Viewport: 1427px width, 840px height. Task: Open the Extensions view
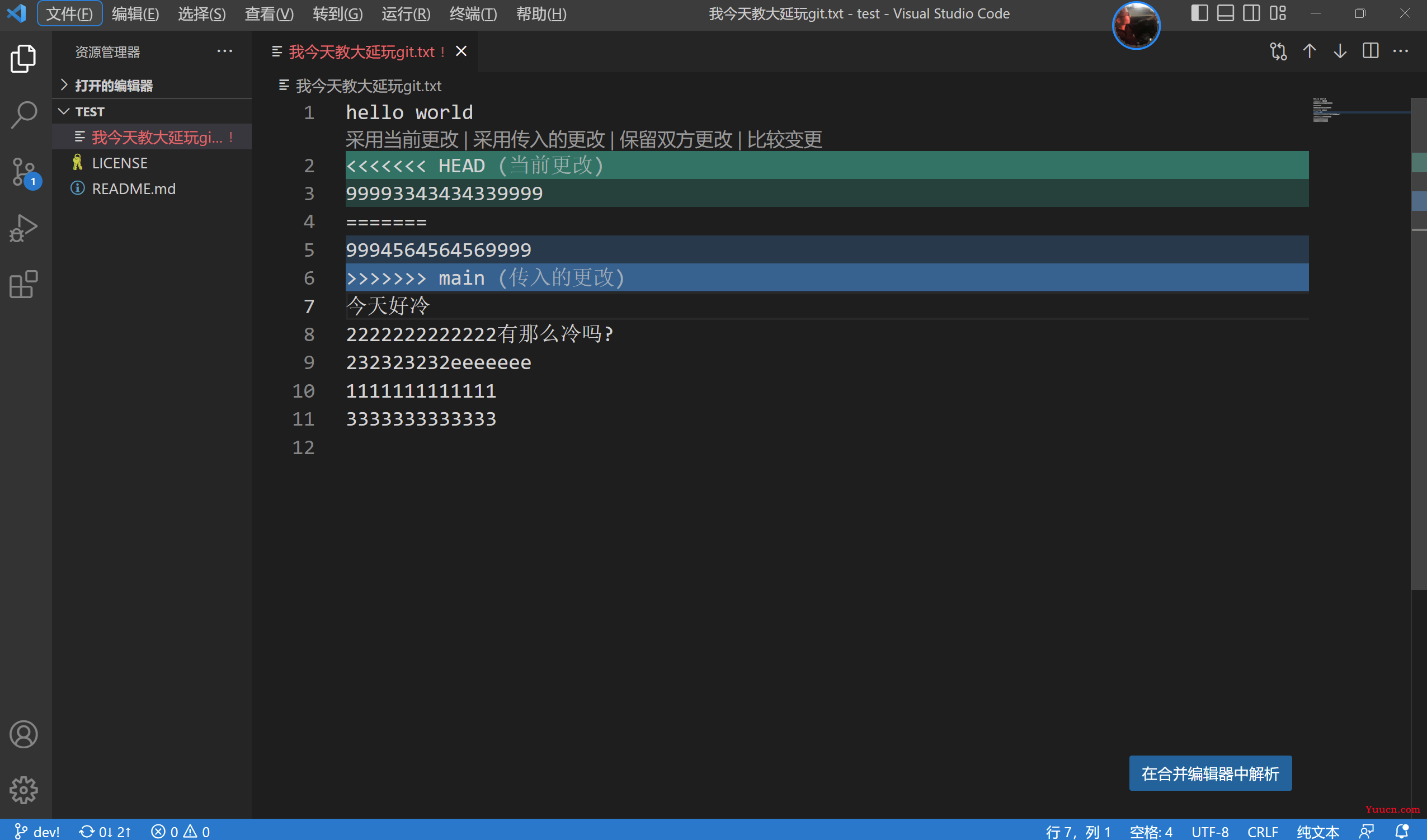coord(23,284)
